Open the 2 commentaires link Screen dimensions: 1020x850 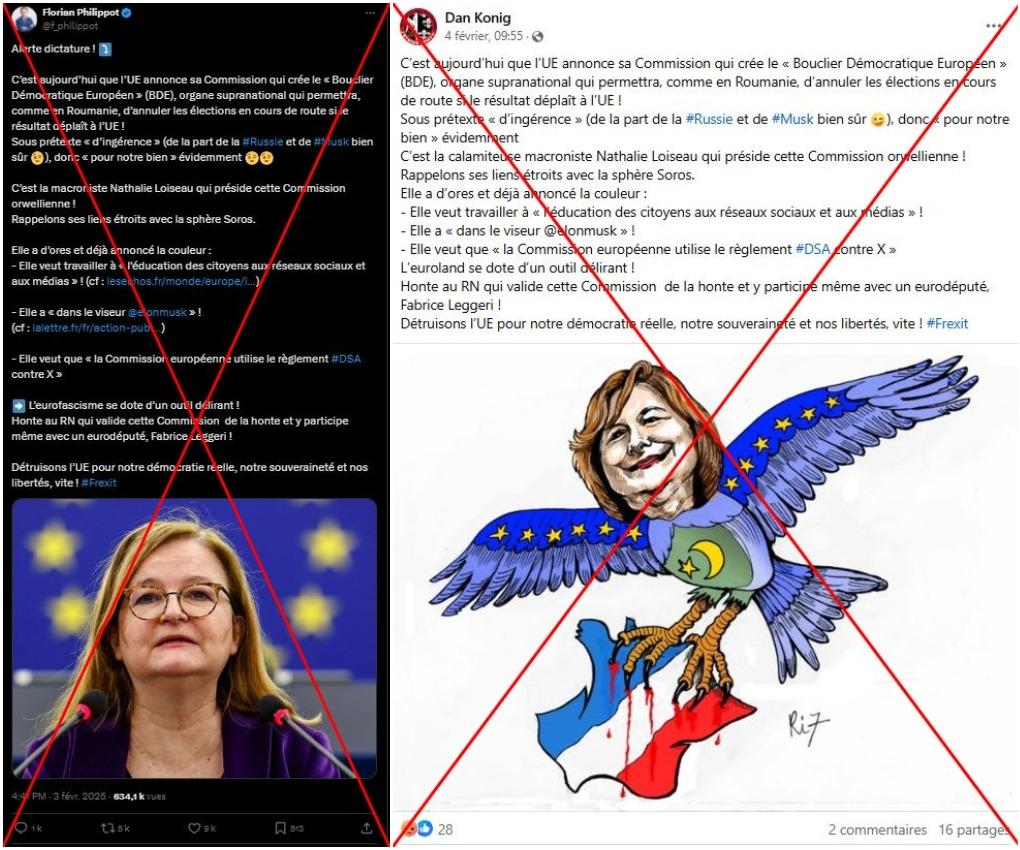(877, 830)
